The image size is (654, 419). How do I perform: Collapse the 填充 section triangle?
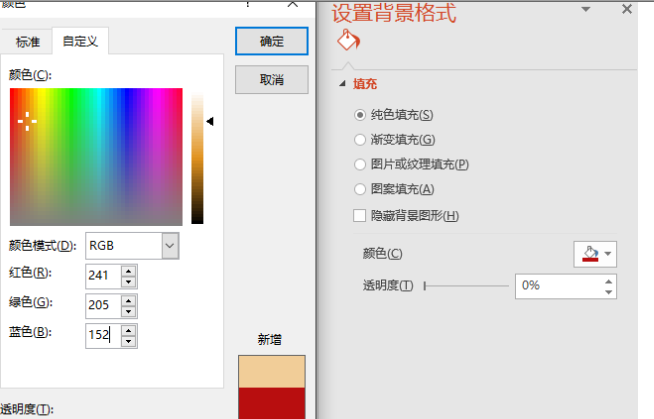343,84
